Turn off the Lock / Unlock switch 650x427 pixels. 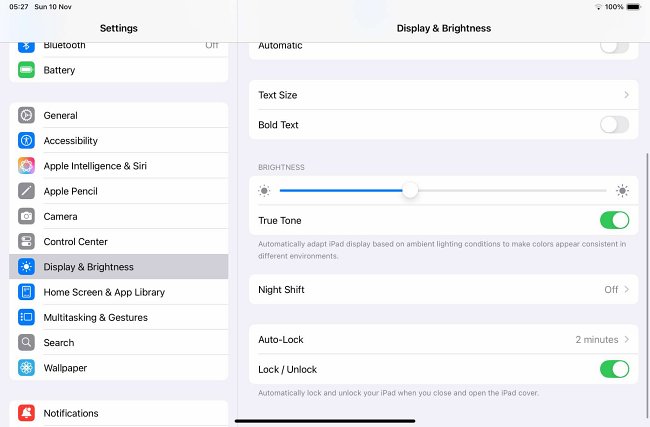(614, 369)
